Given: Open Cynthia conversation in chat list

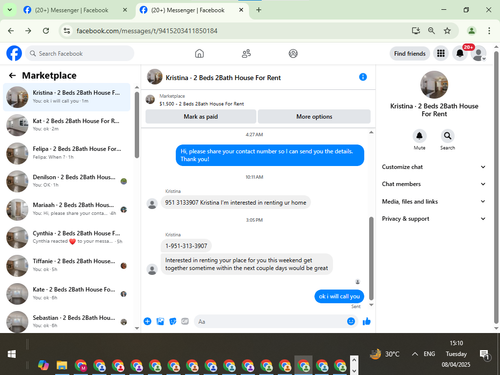Looking at the screenshot, I should tap(67, 237).
